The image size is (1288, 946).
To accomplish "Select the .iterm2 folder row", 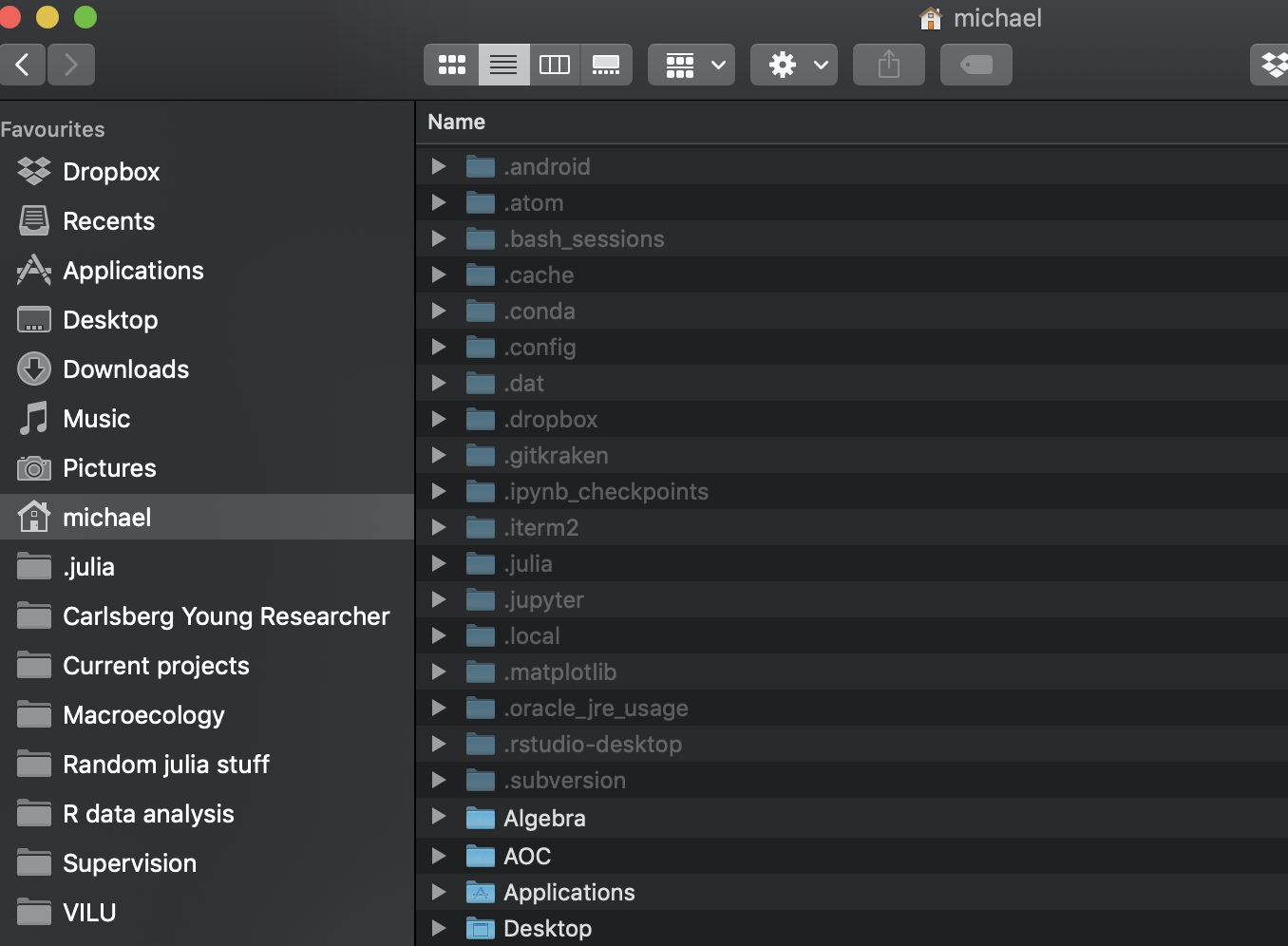I will click(852, 527).
